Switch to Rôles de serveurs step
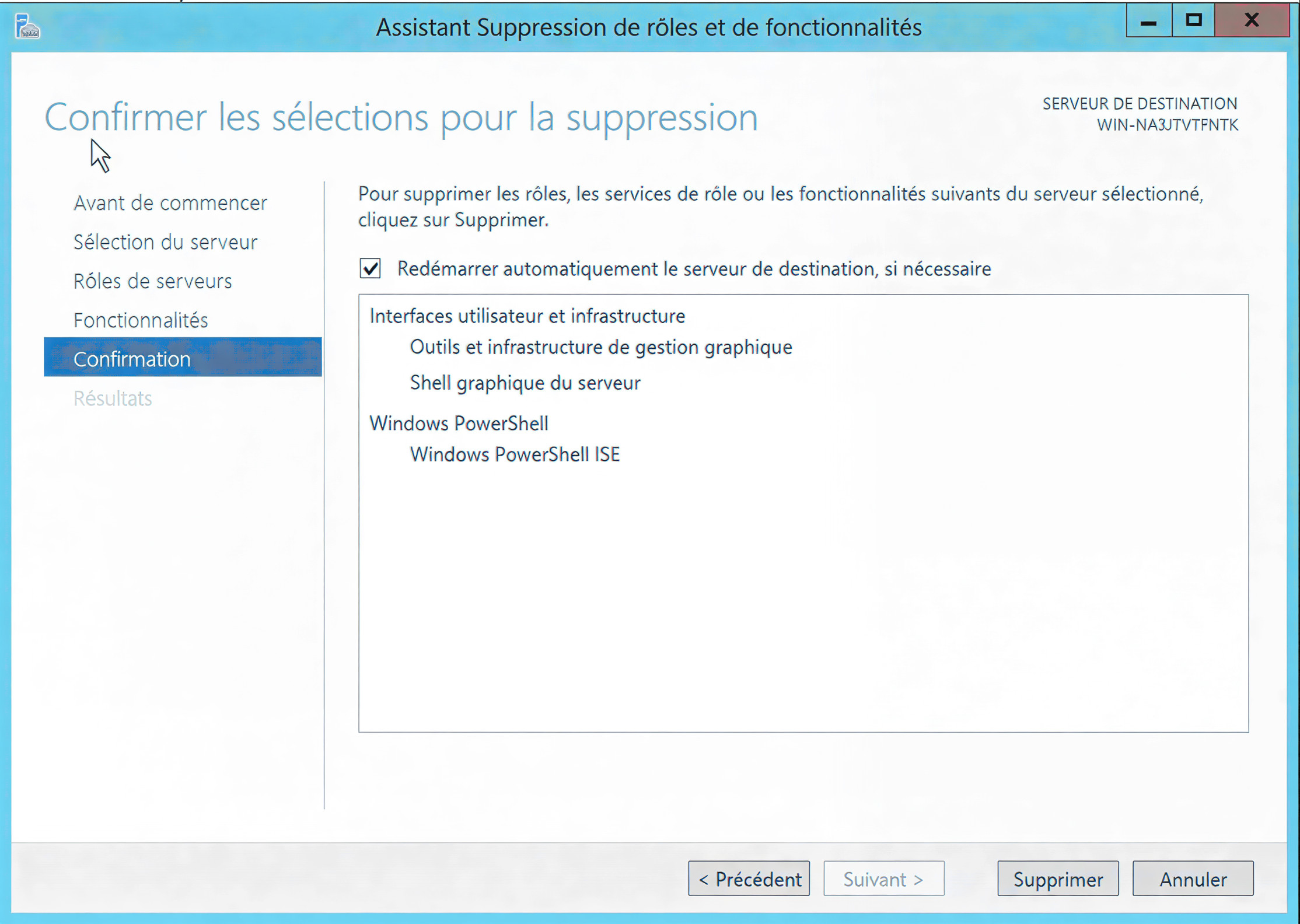The height and width of the screenshot is (924, 1300). pos(152,281)
